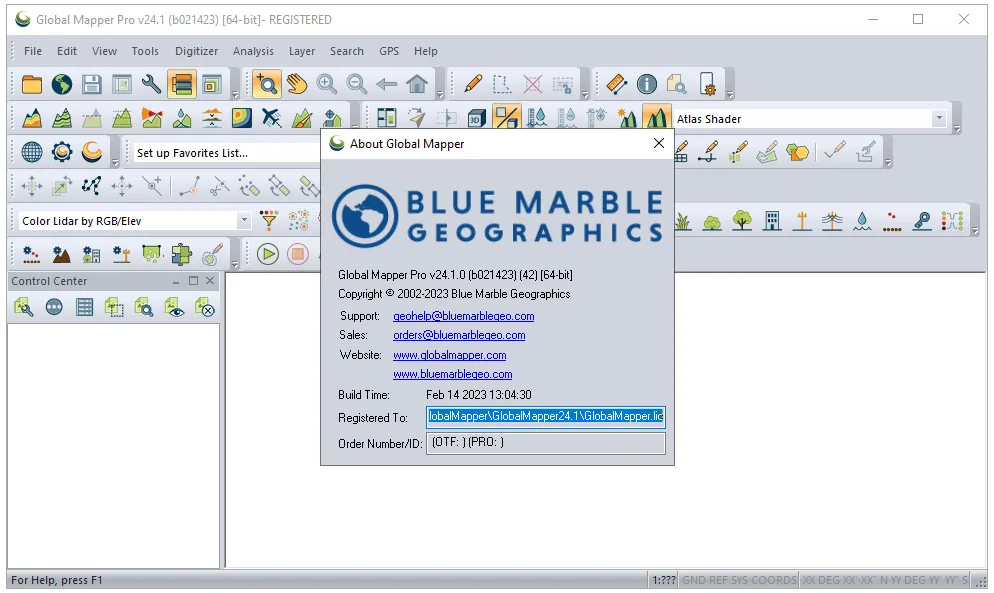Visit the www.globalmapper.com link
This screenshot has width=994, height=593.
(449, 355)
